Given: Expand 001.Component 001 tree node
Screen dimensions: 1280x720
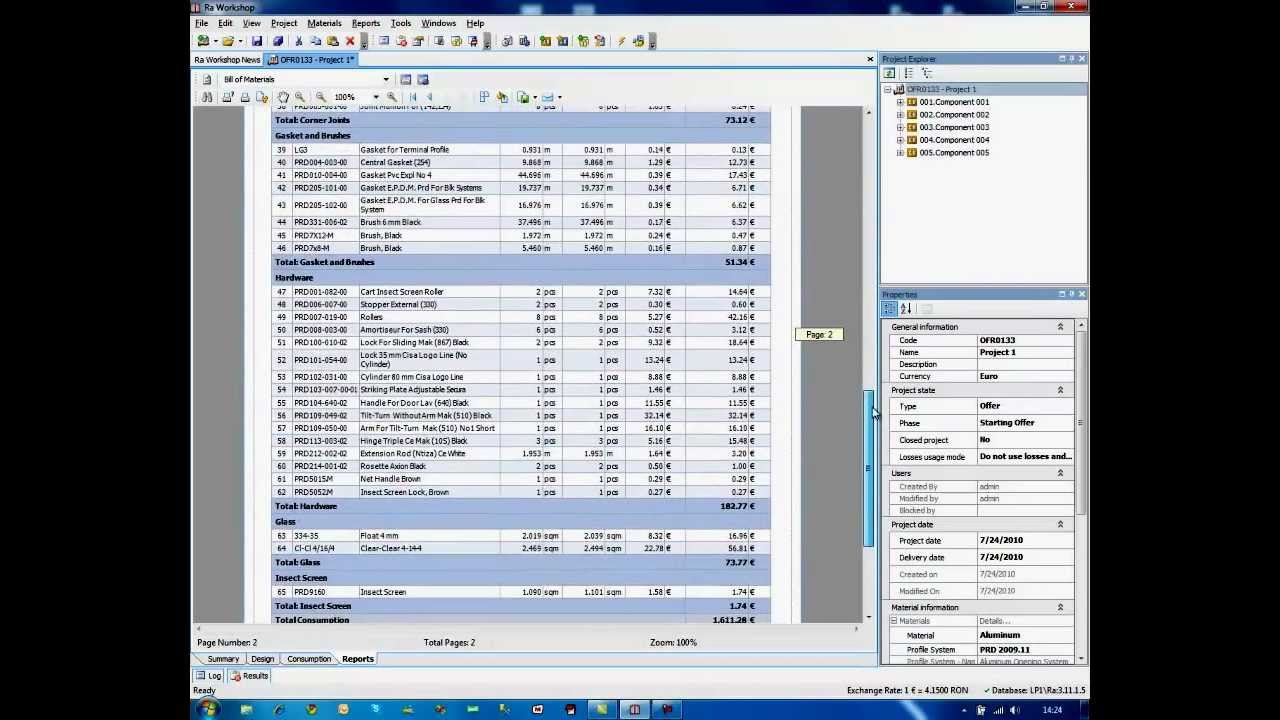Looking at the screenshot, I should [x=900, y=102].
